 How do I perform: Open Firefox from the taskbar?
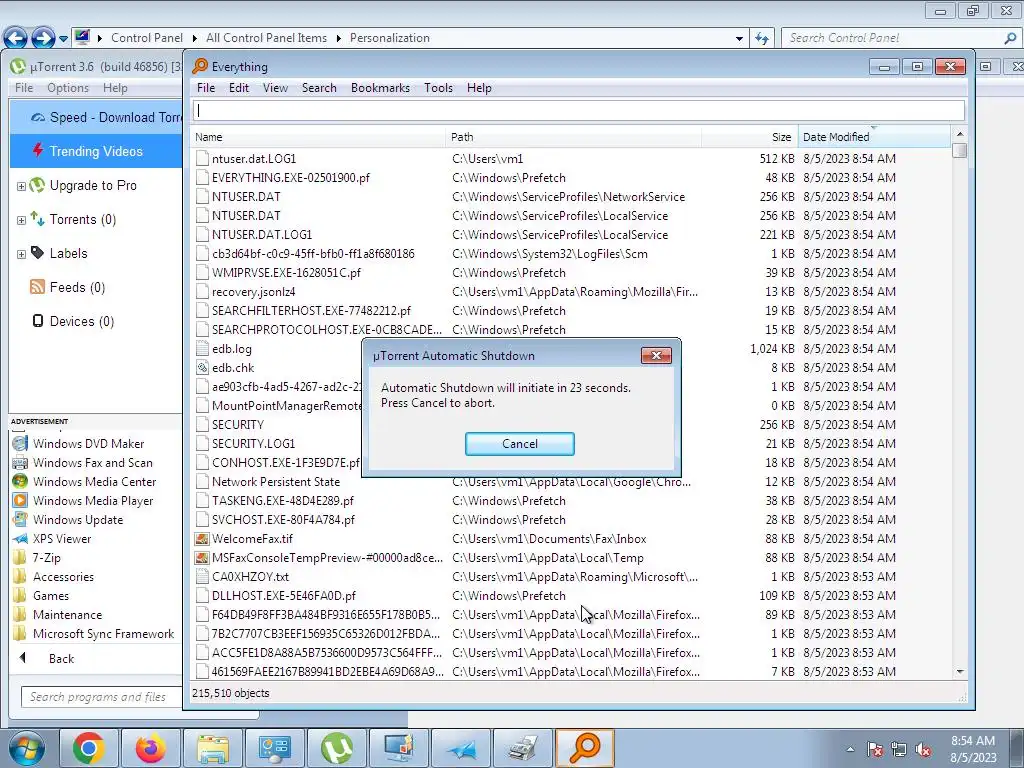point(150,748)
